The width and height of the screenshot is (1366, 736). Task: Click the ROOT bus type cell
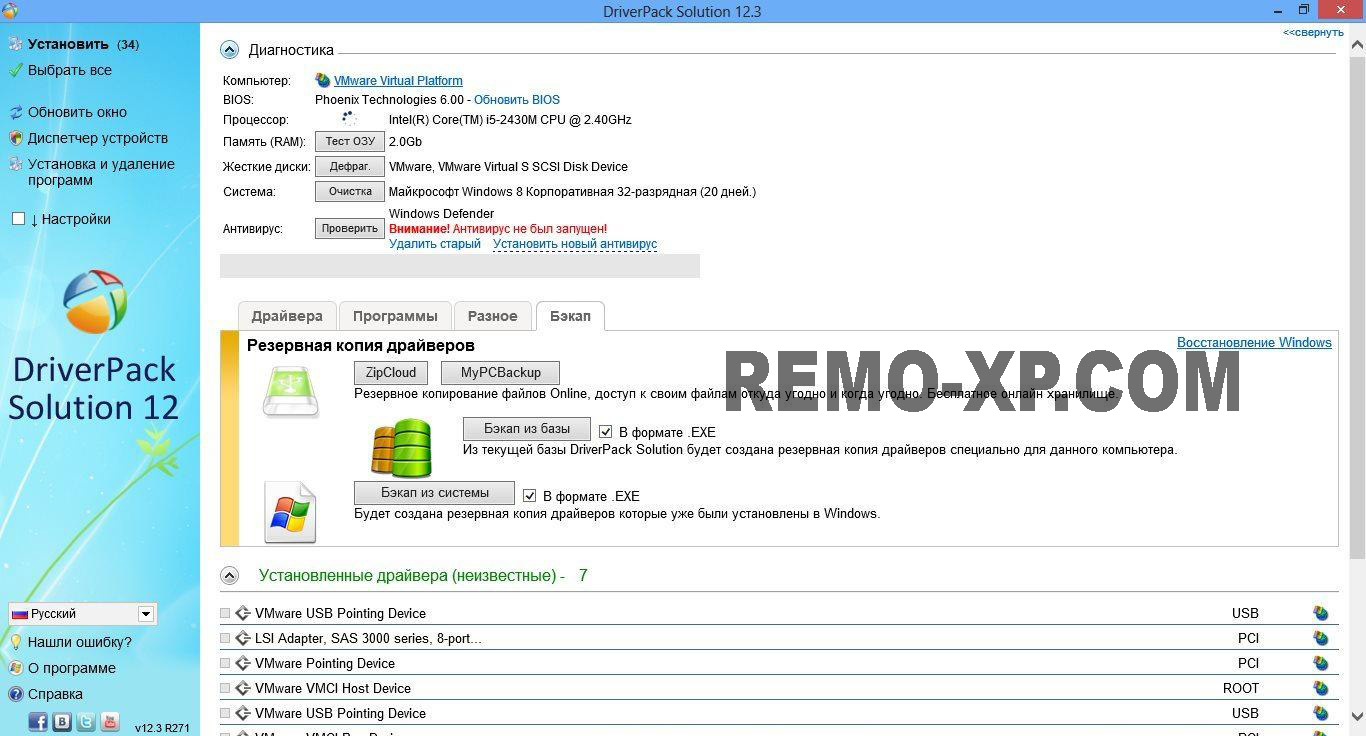(x=1241, y=688)
